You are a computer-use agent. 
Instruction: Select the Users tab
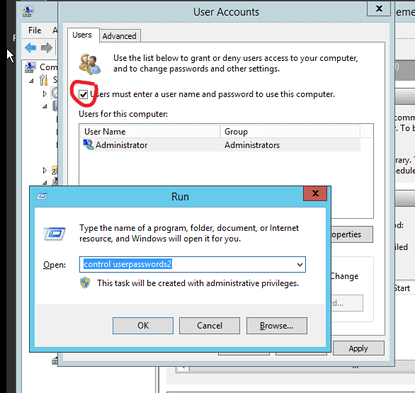pyautogui.click(x=82, y=35)
